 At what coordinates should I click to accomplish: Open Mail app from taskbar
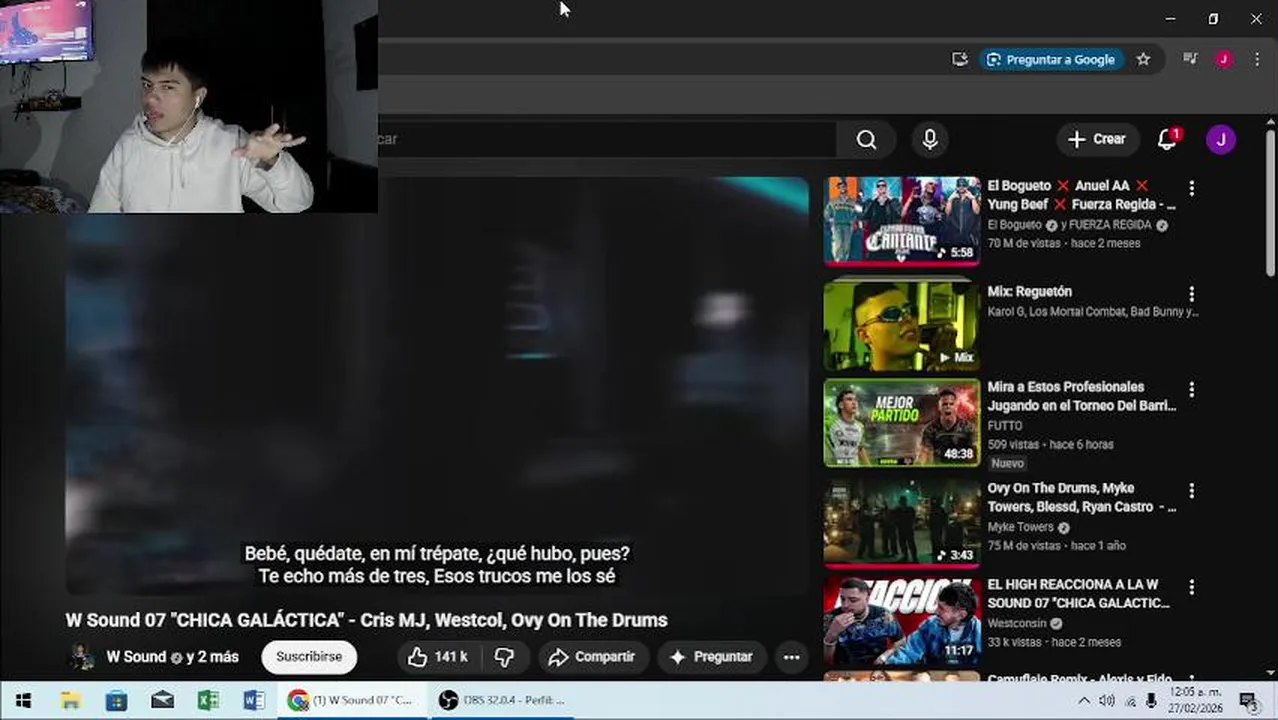(x=162, y=700)
